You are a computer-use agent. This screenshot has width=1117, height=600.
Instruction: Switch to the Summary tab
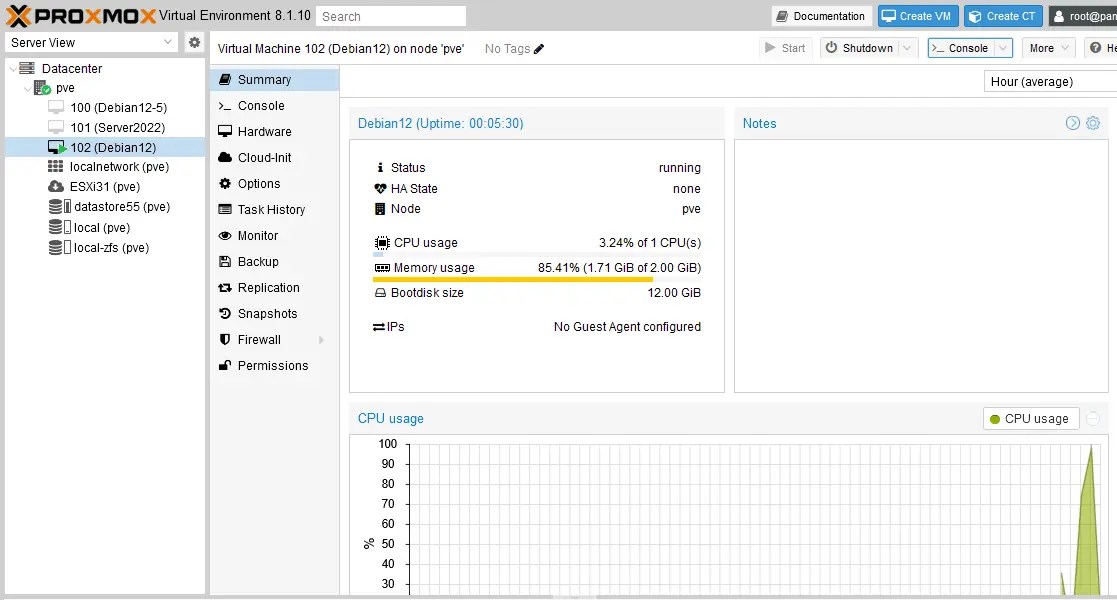click(x=264, y=79)
